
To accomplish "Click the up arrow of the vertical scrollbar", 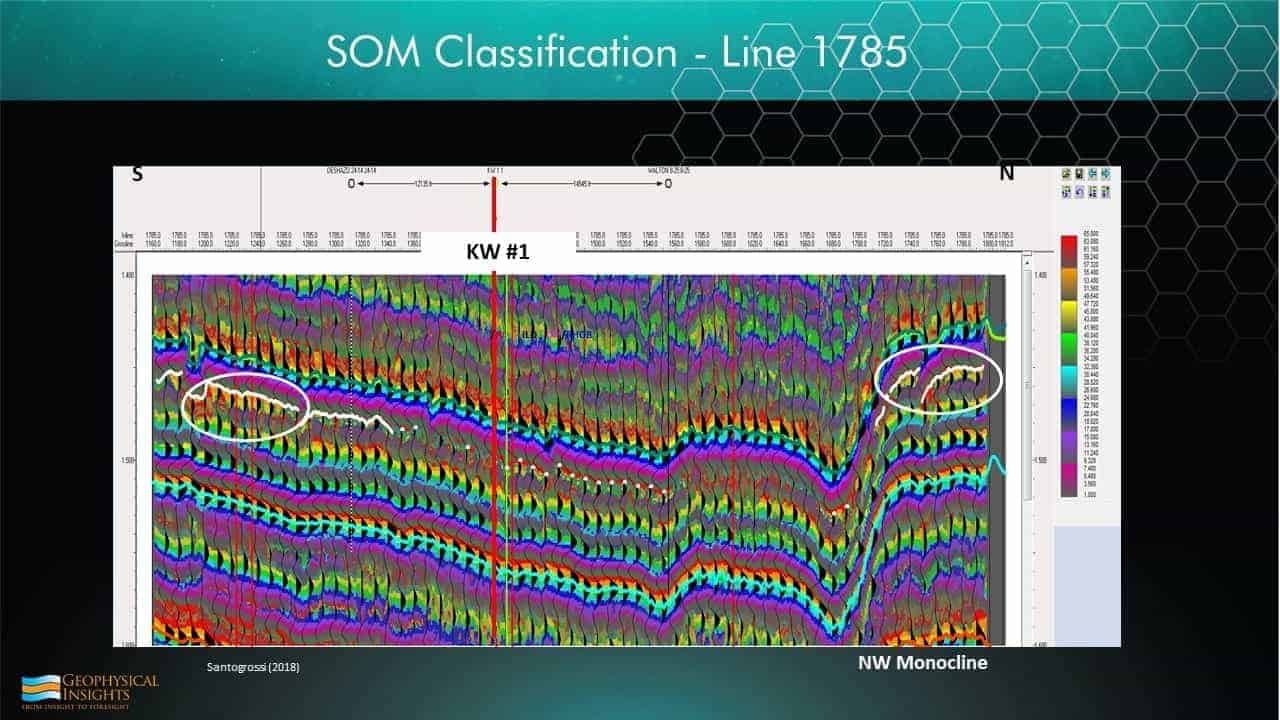I will pyautogui.click(x=1027, y=262).
